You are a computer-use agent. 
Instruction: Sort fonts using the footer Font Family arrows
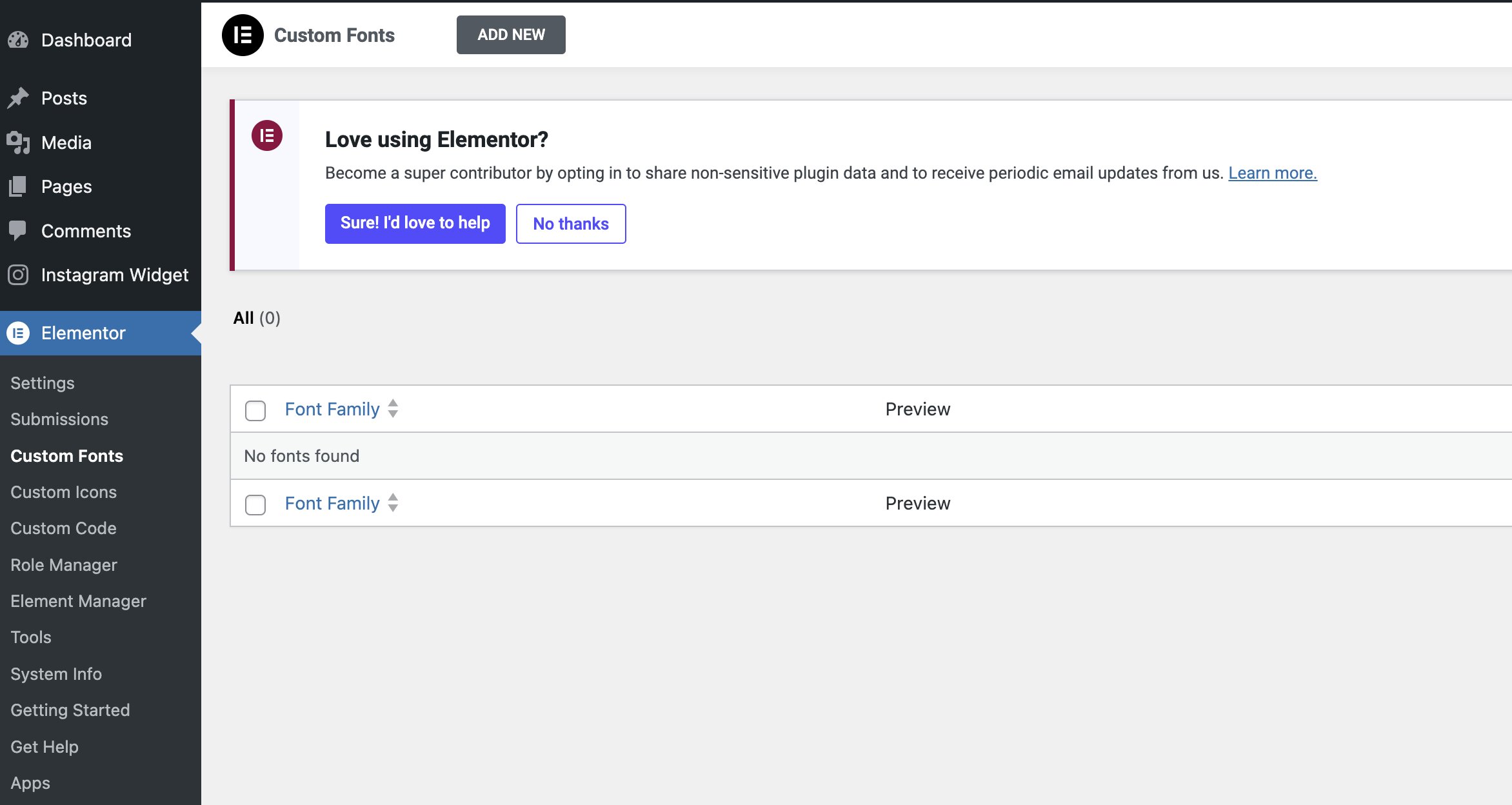coord(393,503)
